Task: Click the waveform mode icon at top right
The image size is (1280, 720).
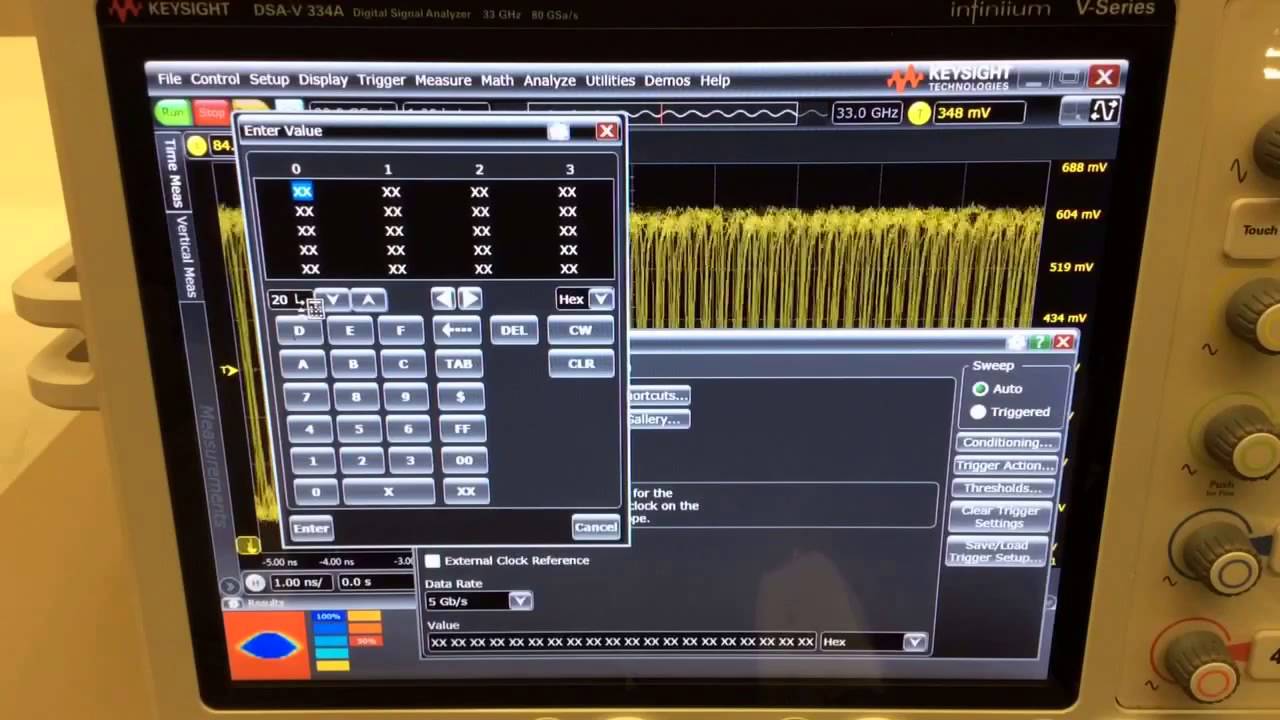Action: (1104, 111)
